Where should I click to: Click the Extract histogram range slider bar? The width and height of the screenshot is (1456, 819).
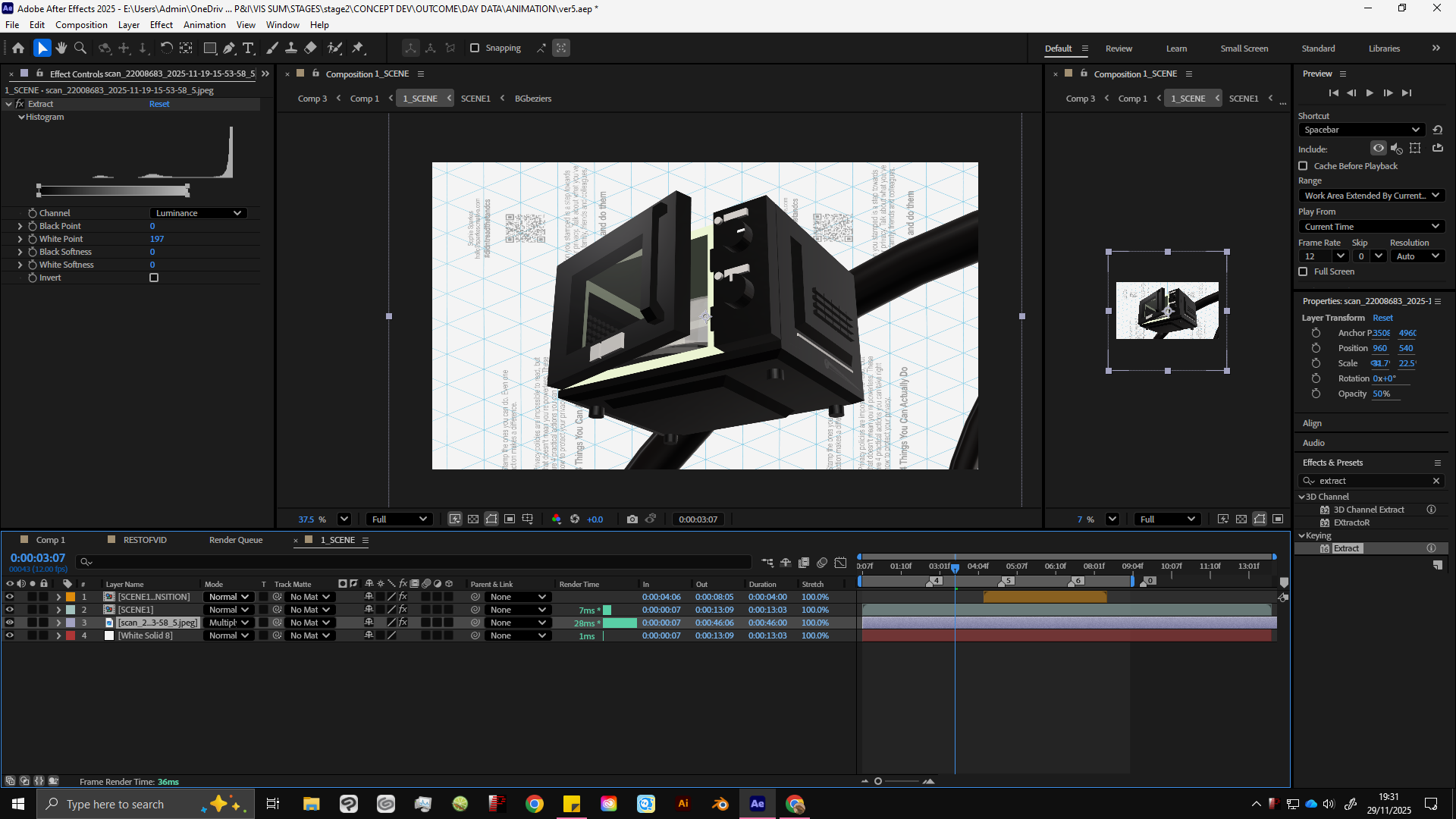[x=113, y=190]
